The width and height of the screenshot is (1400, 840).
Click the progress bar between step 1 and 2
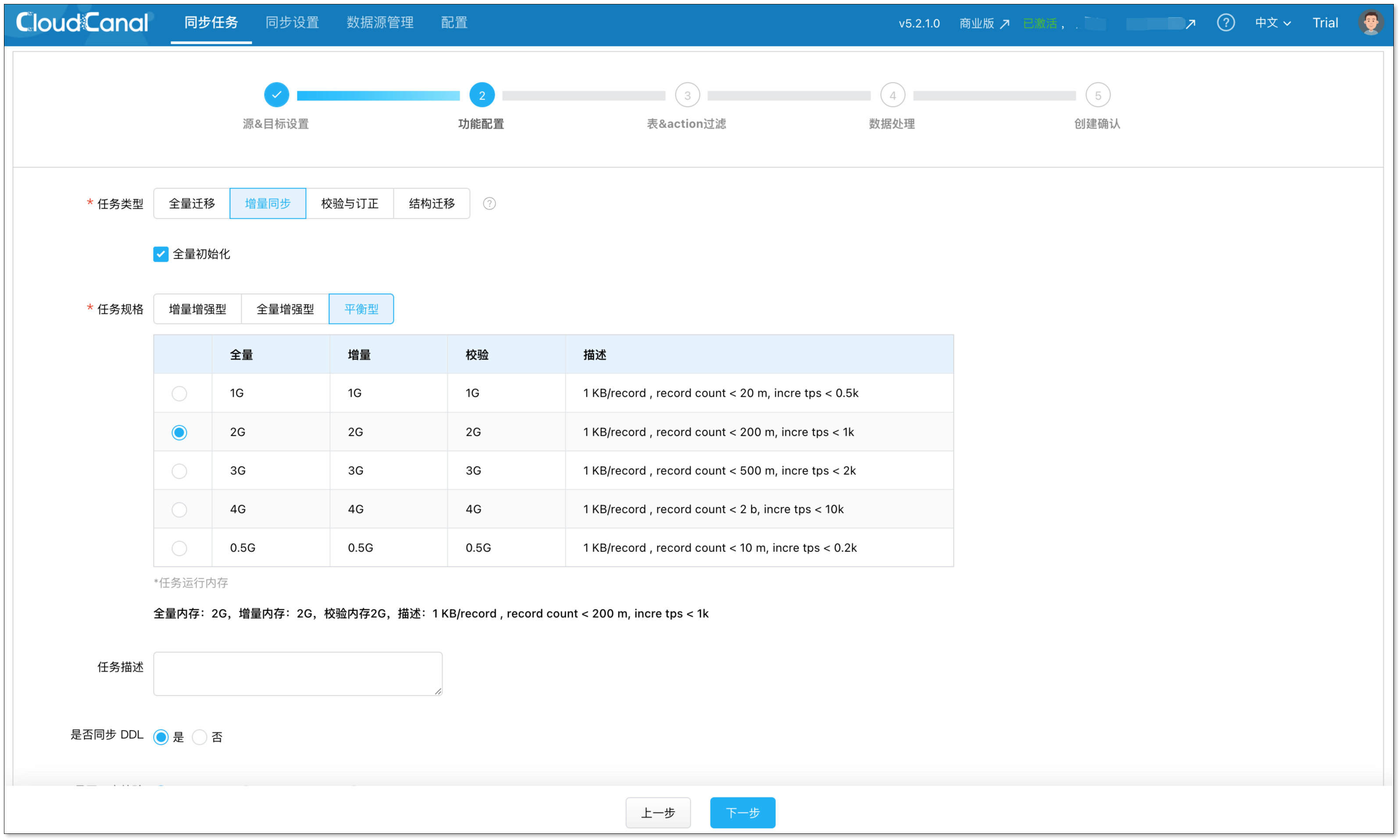378,95
